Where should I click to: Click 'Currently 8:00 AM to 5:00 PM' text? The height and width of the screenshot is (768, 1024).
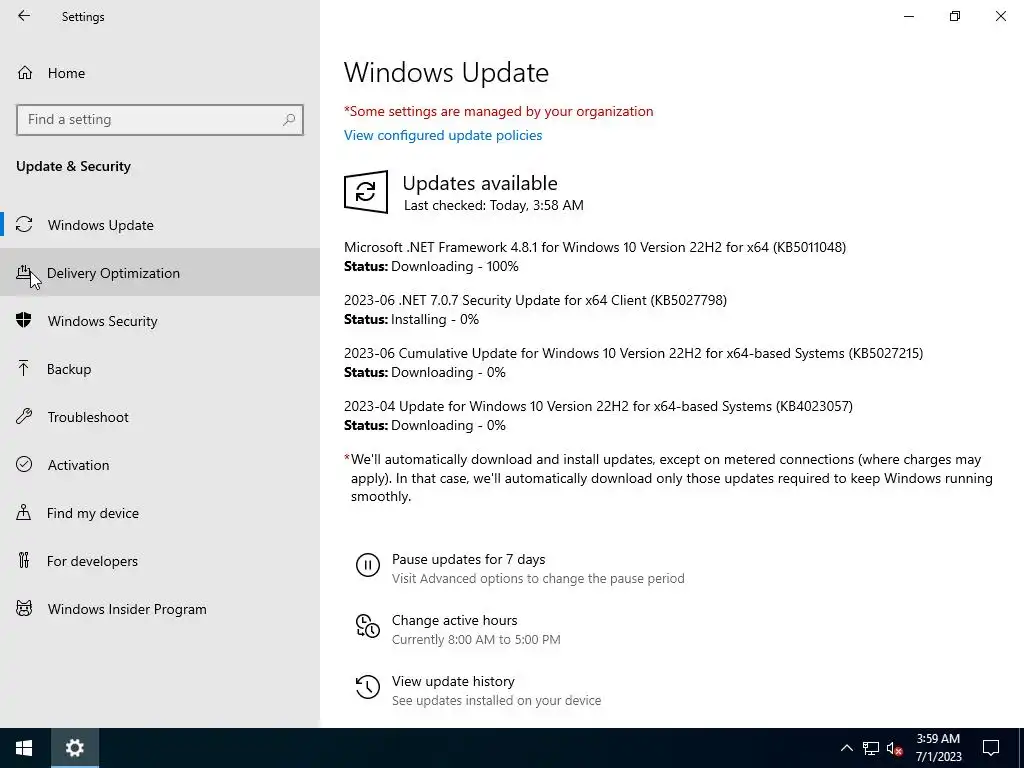pos(476,639)
